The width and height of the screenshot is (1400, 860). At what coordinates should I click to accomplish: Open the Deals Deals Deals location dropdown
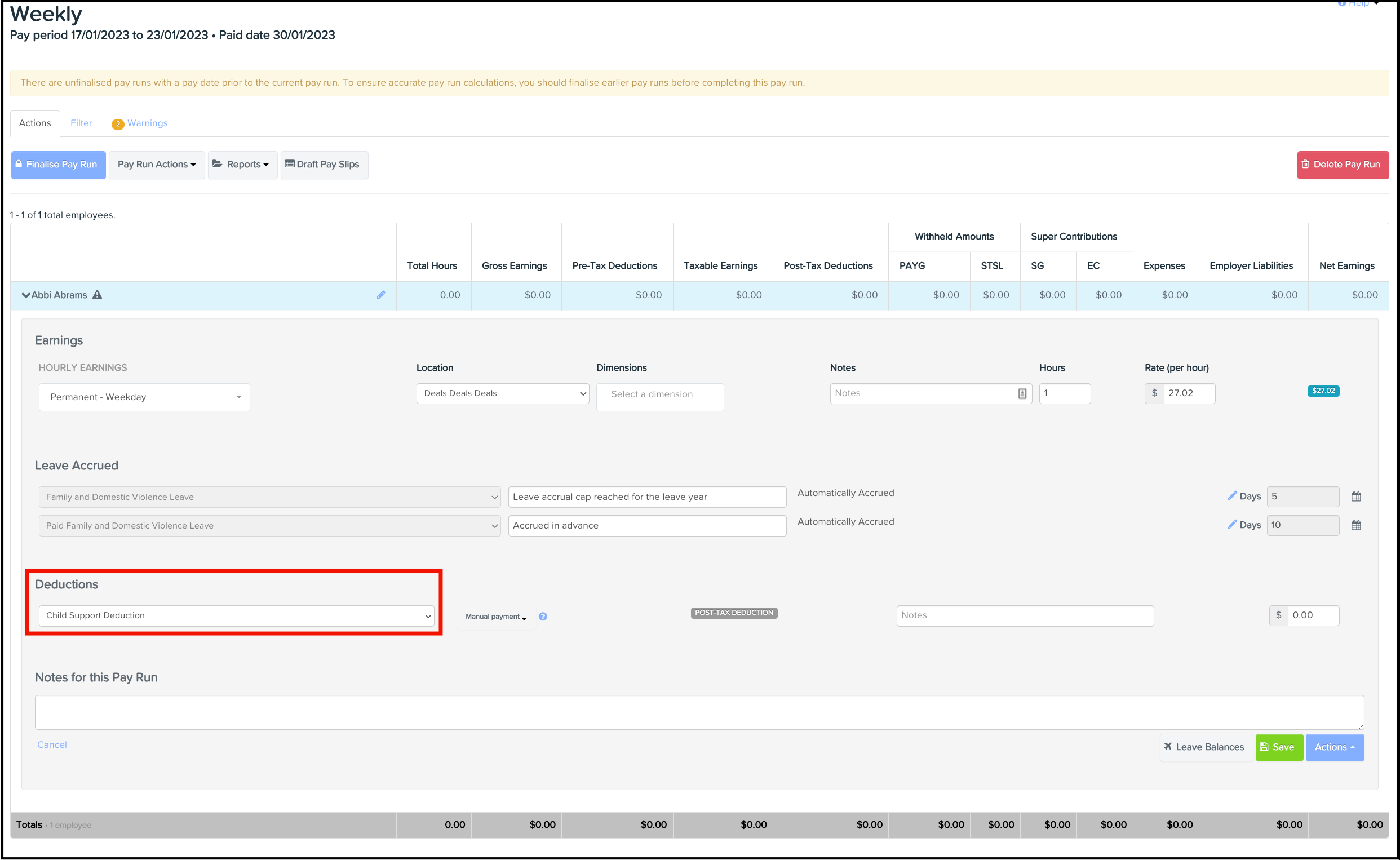(x=502, y=393)
